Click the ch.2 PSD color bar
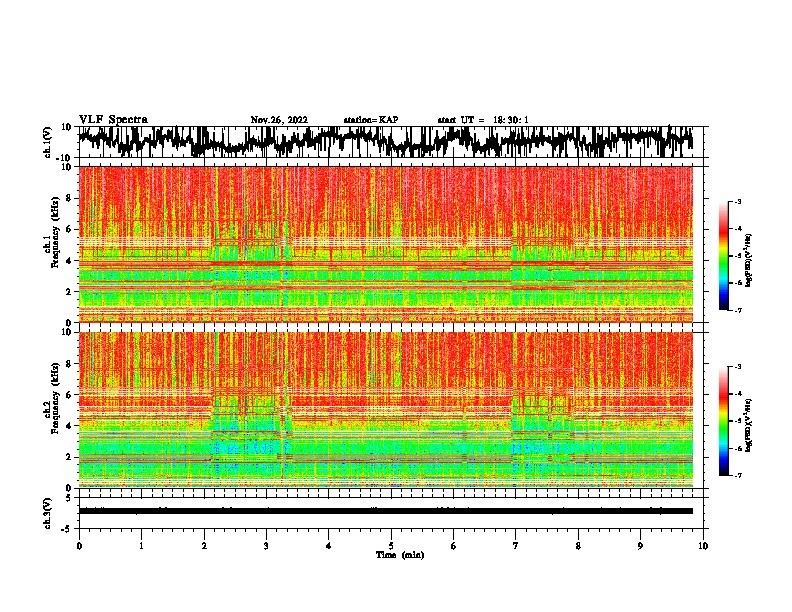Viewport: 792px width, 612px height. 724,421
